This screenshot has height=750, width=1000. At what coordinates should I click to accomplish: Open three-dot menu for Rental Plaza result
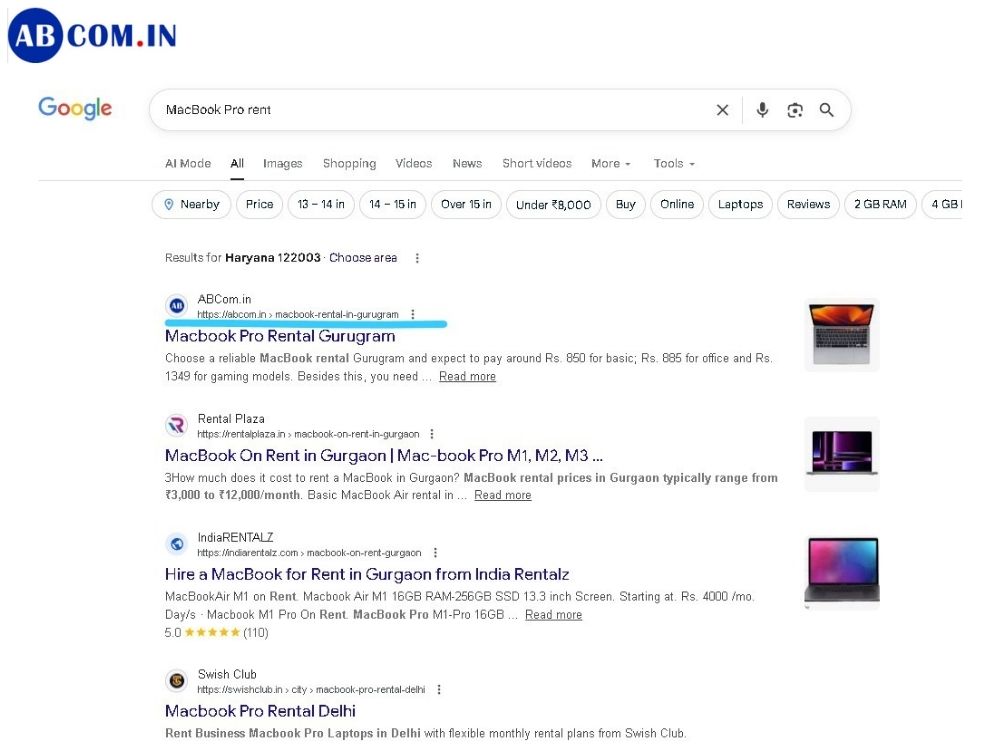pyautogui.click(x=432, y=434)
